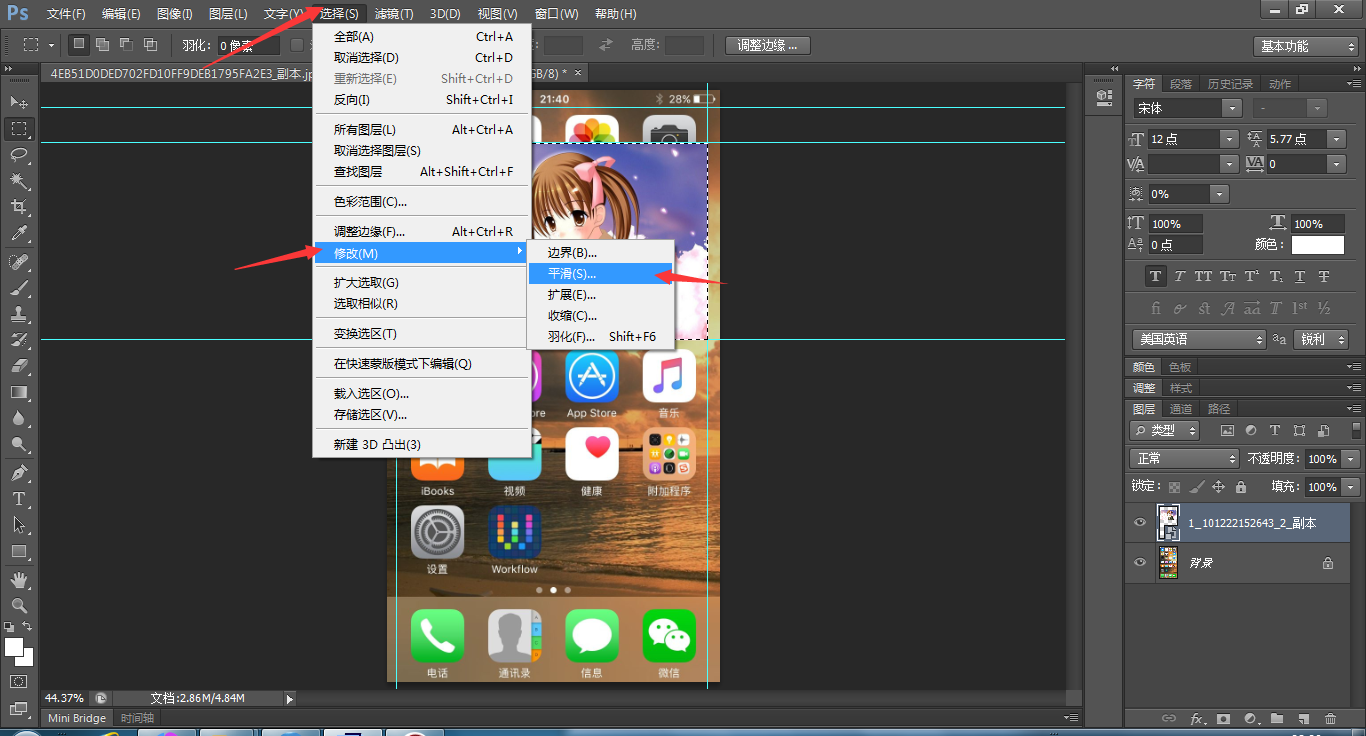Click the create new layer icon
1366x736 pixels.
click(1303, 718)
